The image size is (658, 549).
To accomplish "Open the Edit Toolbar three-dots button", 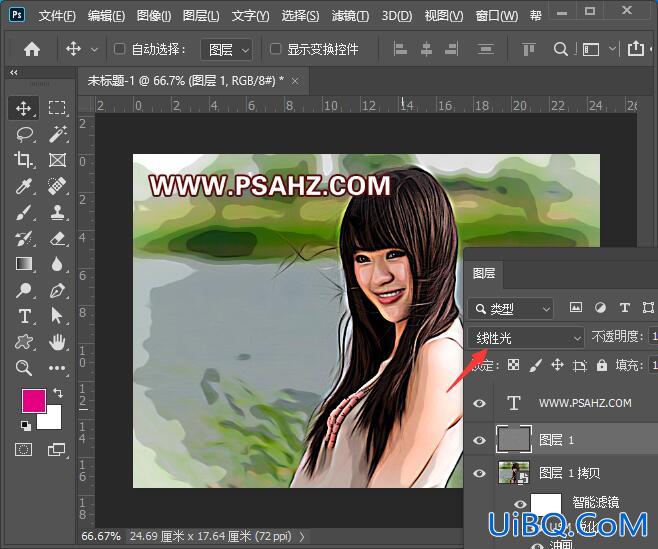I will 57,368.
